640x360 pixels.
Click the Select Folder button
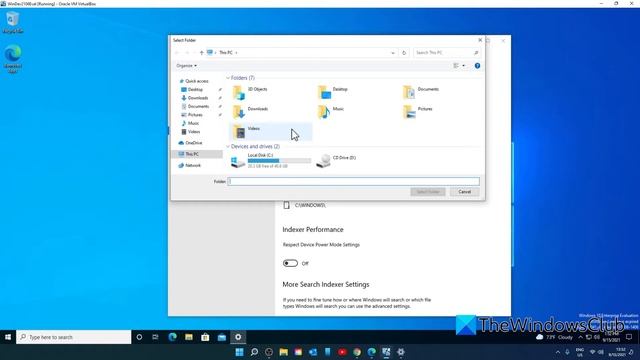pyautogui.click(x=428, y=192)
